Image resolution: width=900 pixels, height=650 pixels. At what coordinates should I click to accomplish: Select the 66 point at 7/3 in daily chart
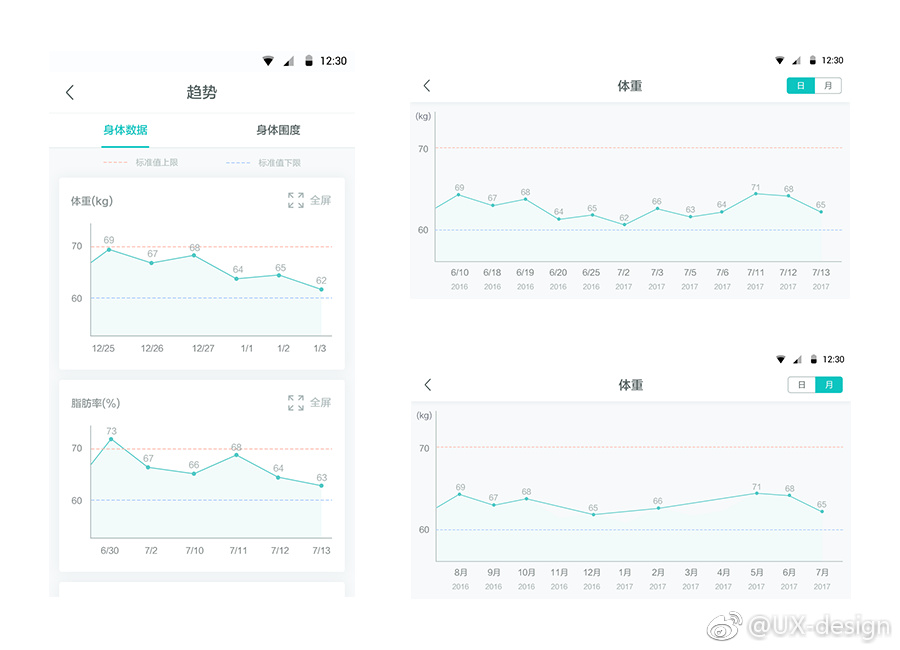[657, 209]
